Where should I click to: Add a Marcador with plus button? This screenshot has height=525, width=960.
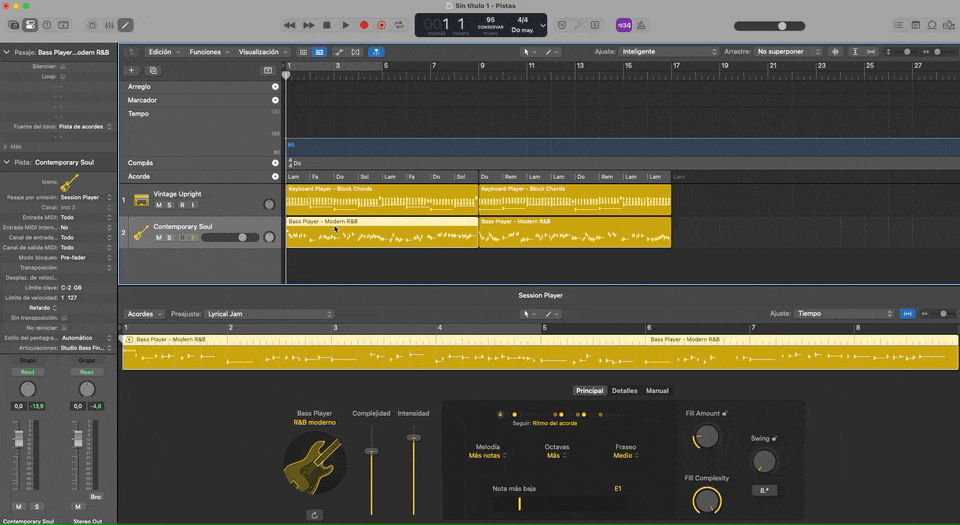coord(275,100)
